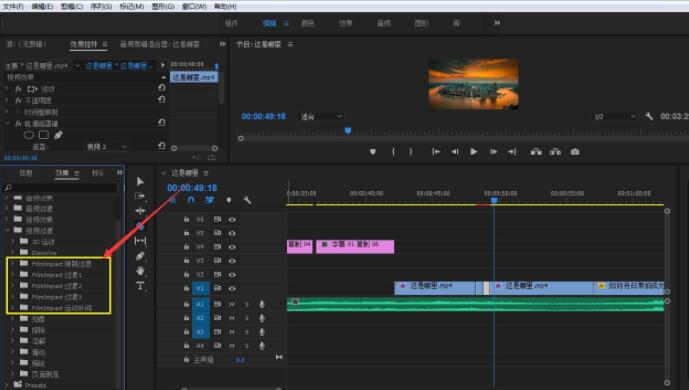Click Mark In button

(393, 152)
